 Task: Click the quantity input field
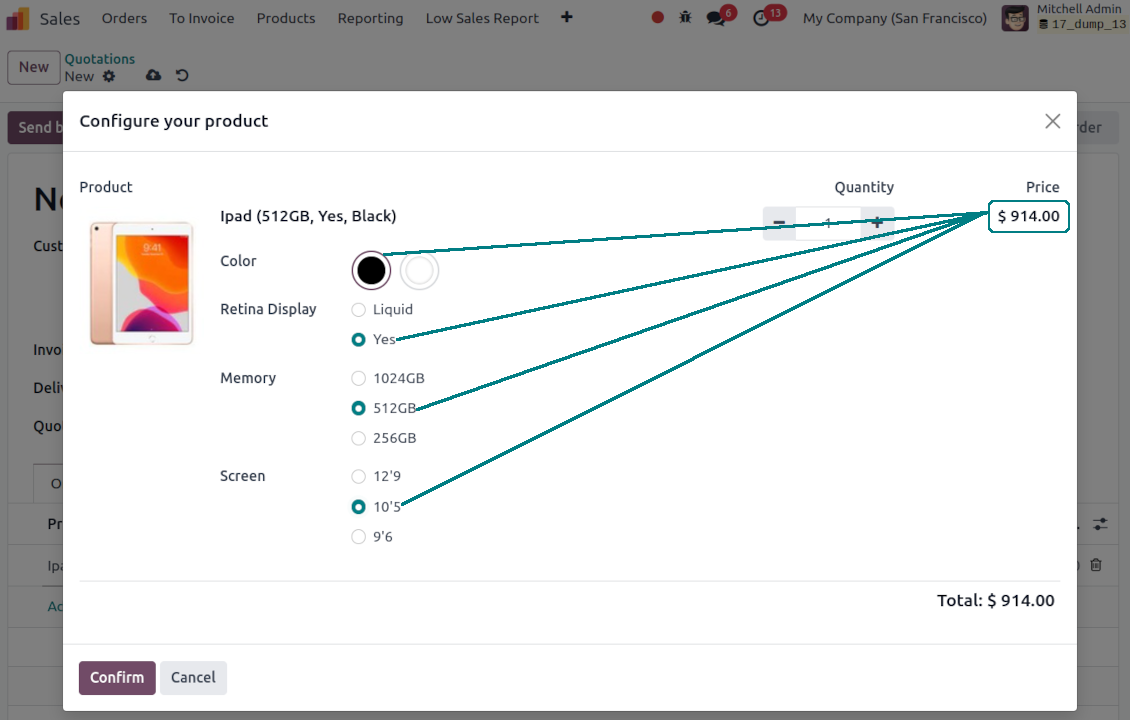[x=828, y=223]
